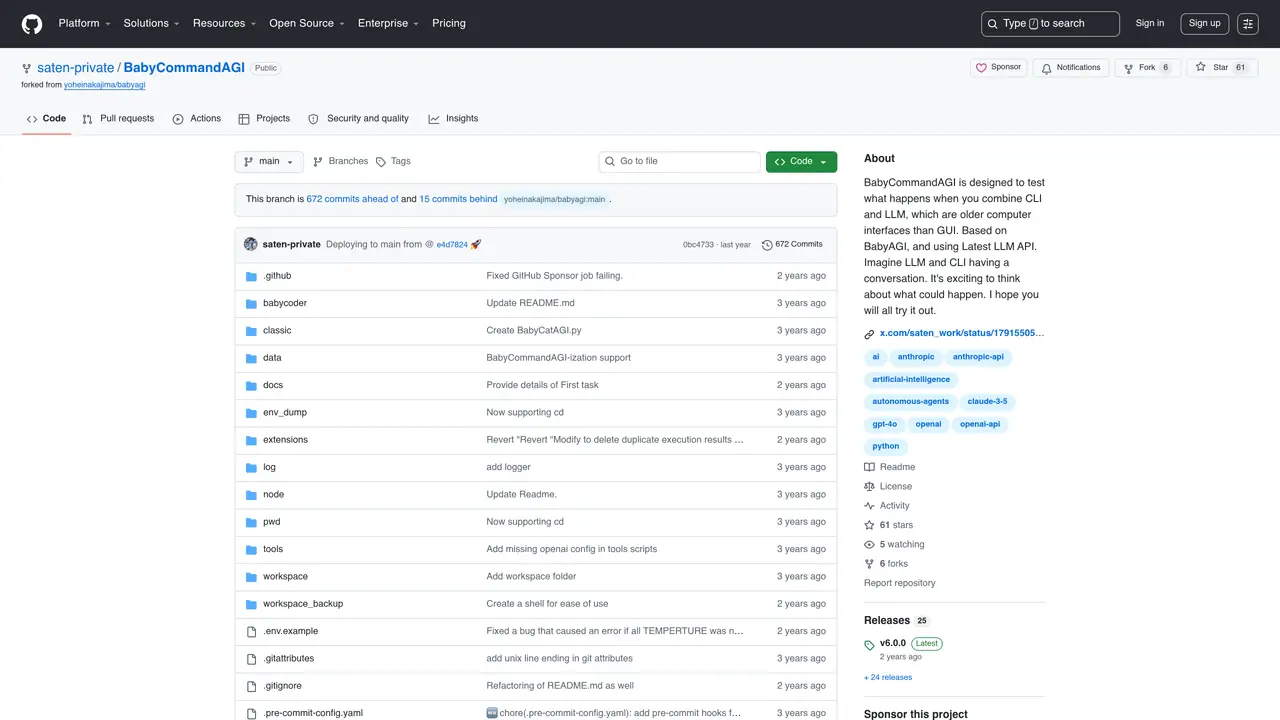This screenshot has height=720, width=1280.
Task: Switch to the Projects tab
Action: point(264,119)
